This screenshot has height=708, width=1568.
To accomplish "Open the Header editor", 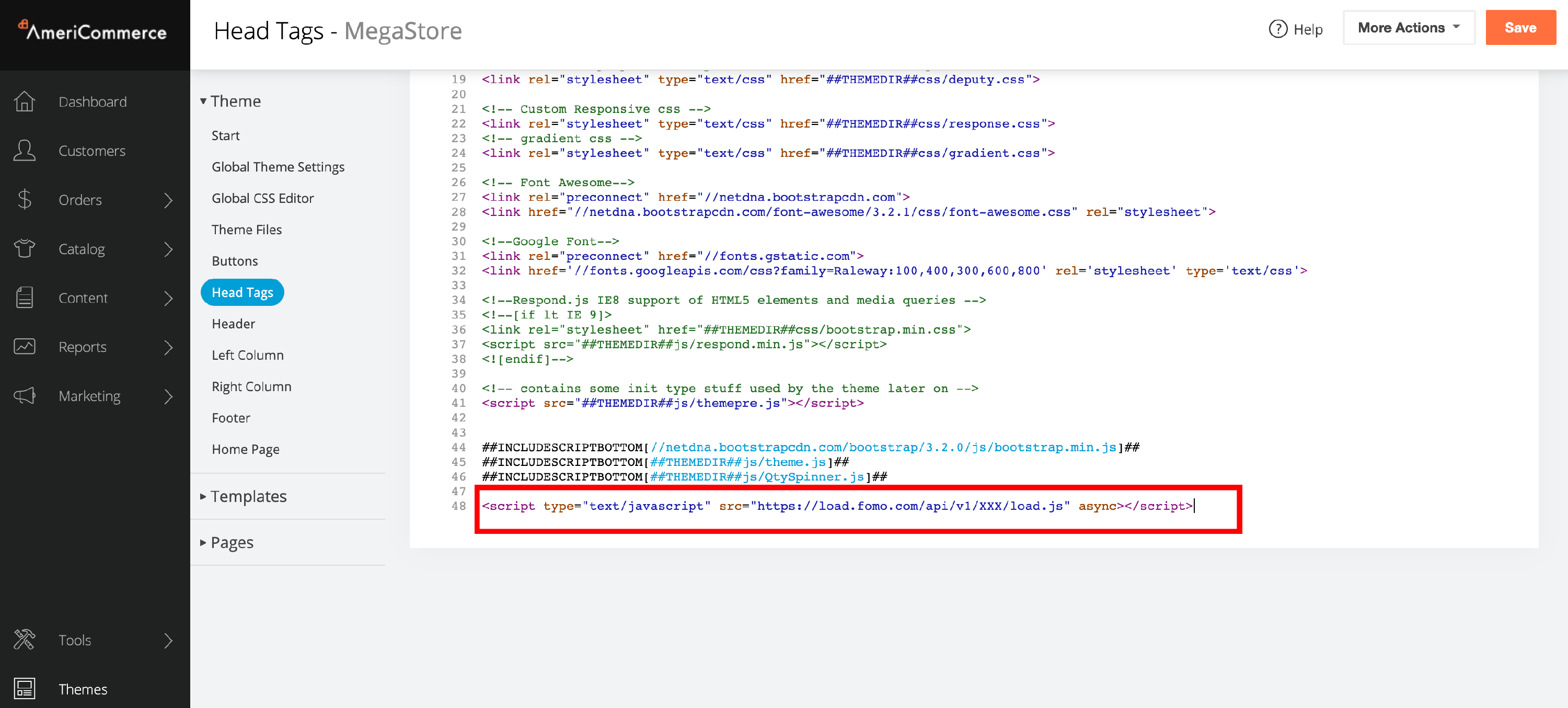I will tap(233, 323).
